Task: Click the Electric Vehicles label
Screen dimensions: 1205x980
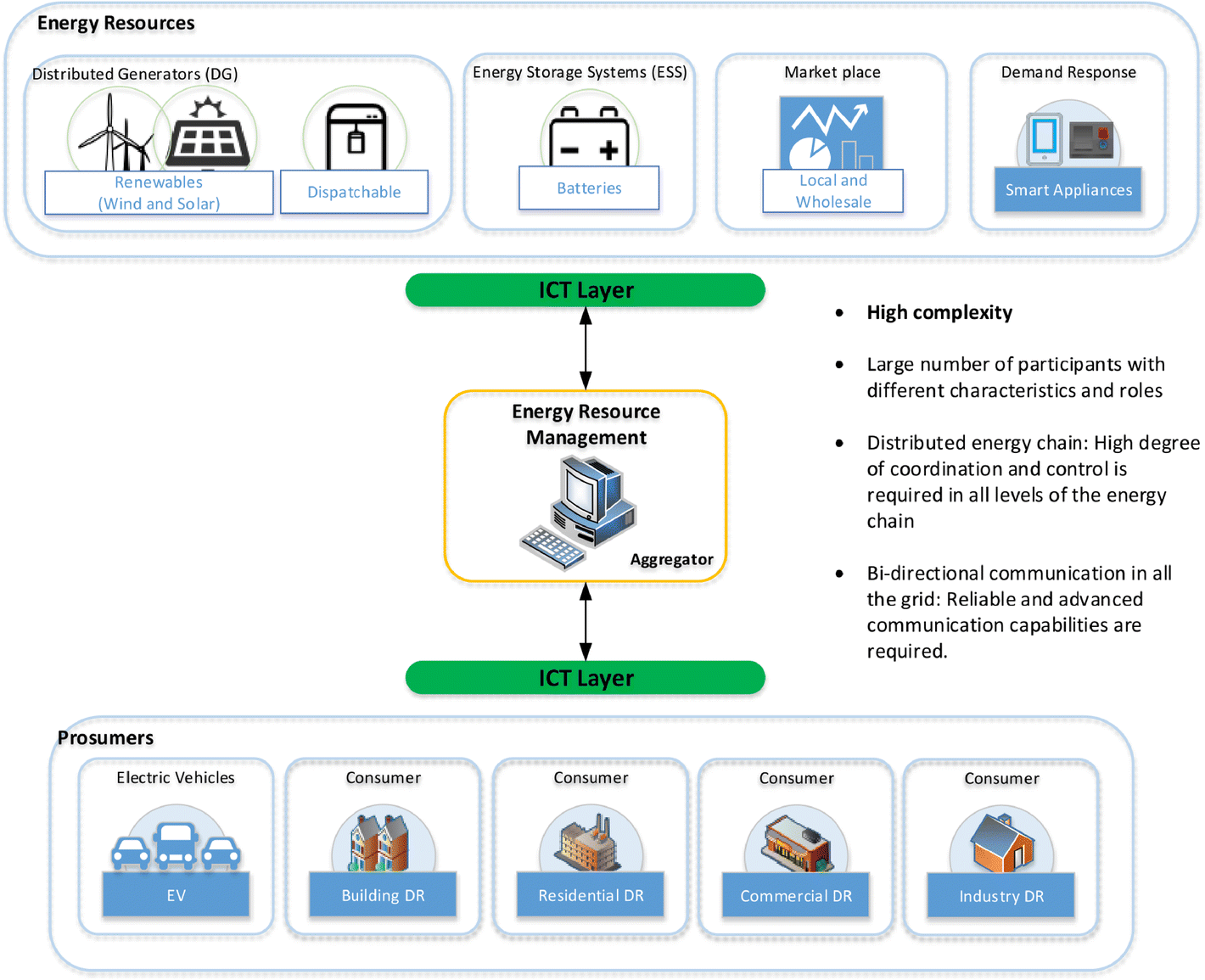Action: [176, 777]
